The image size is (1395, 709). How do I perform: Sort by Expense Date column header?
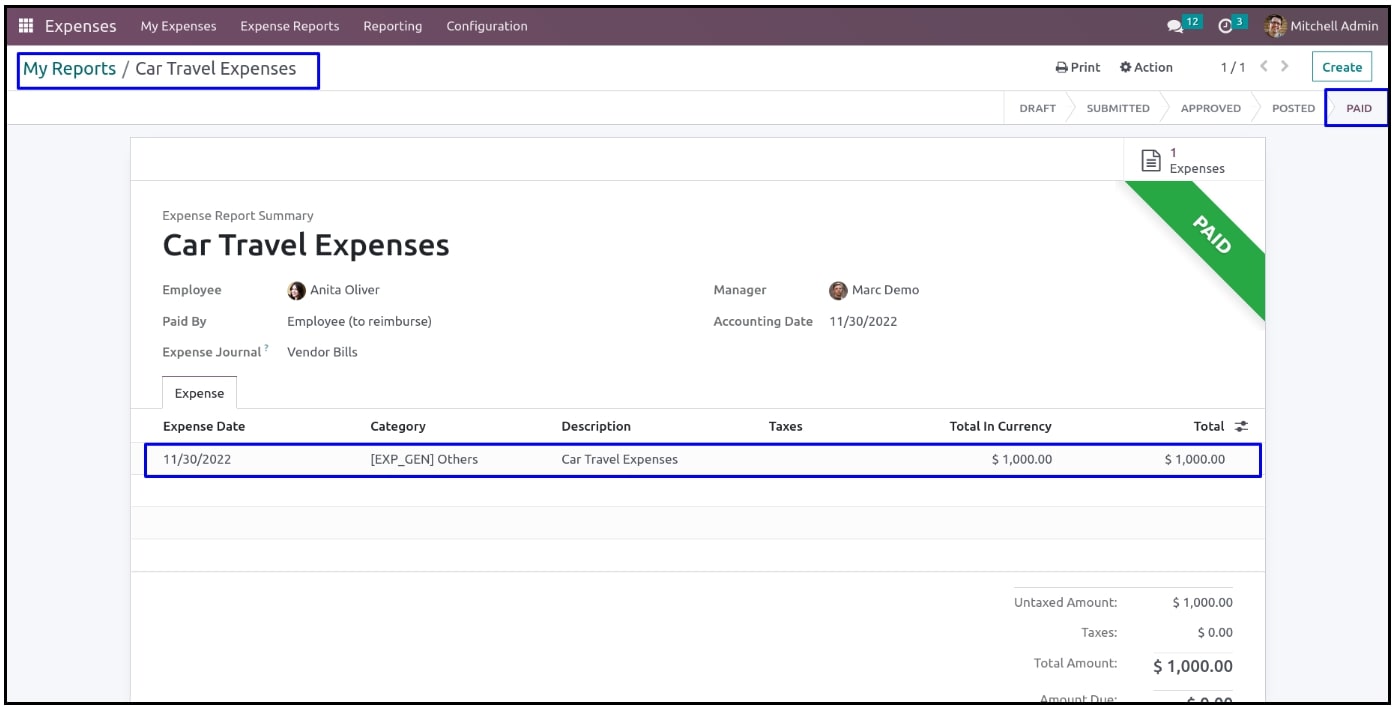point(204,426)
